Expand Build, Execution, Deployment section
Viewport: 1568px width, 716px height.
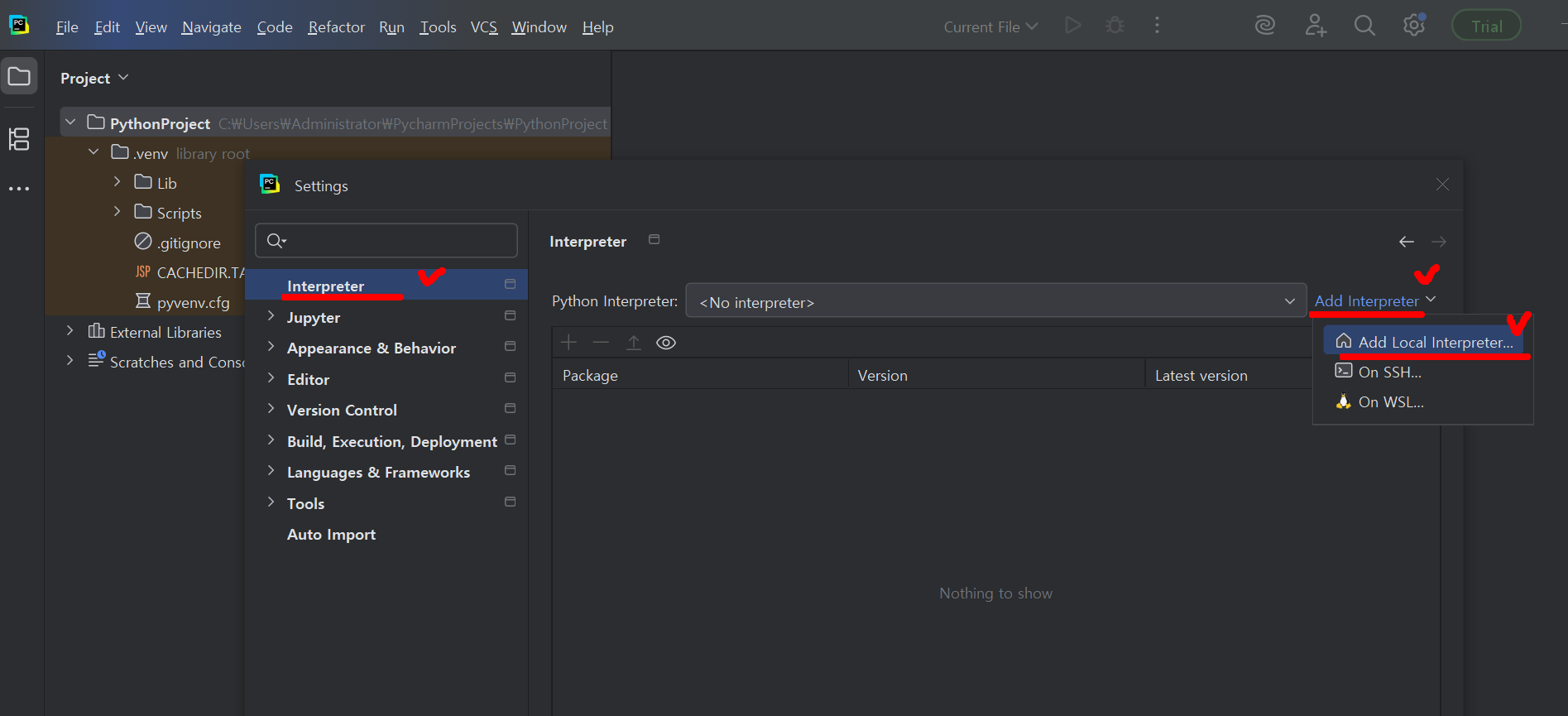(x=271, y=440)
